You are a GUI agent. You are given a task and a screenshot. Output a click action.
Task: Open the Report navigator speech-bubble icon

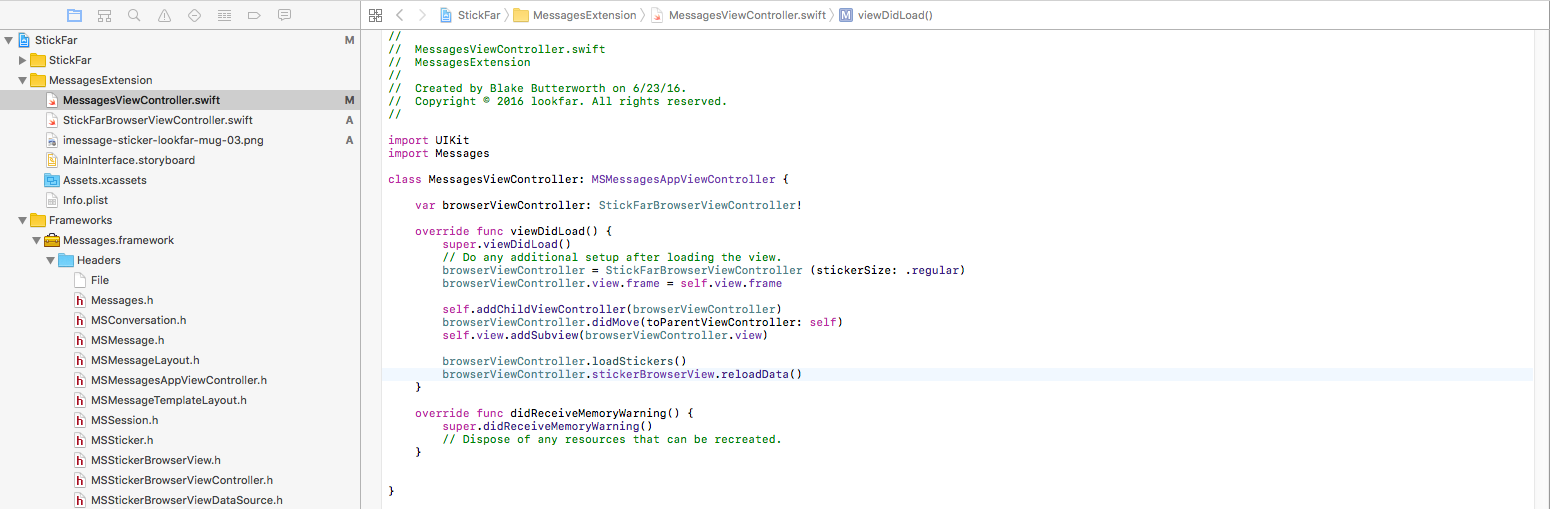tap(284, 15)
